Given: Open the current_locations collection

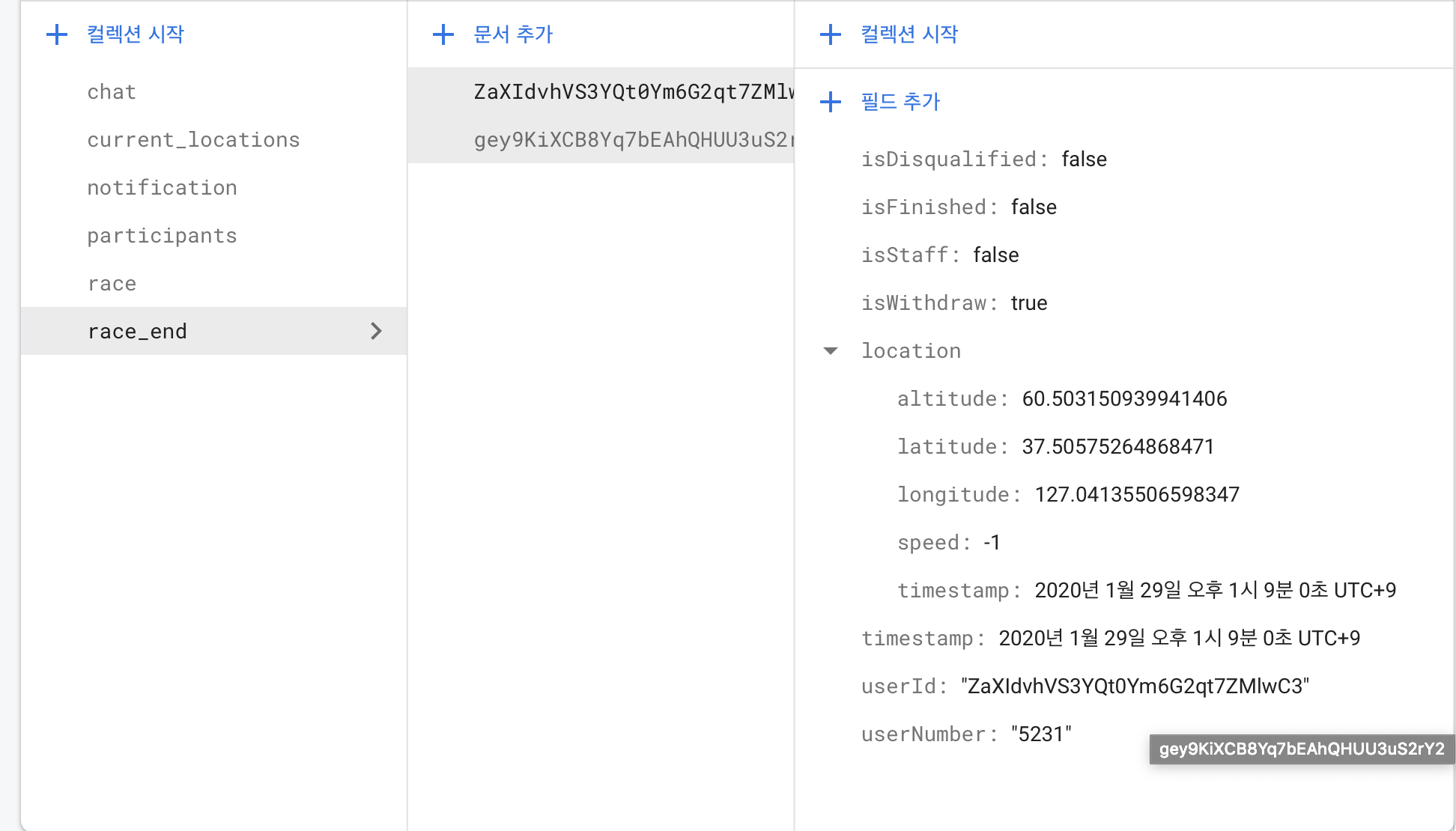Looking at the screenshot, I should [x=193, y=140].
